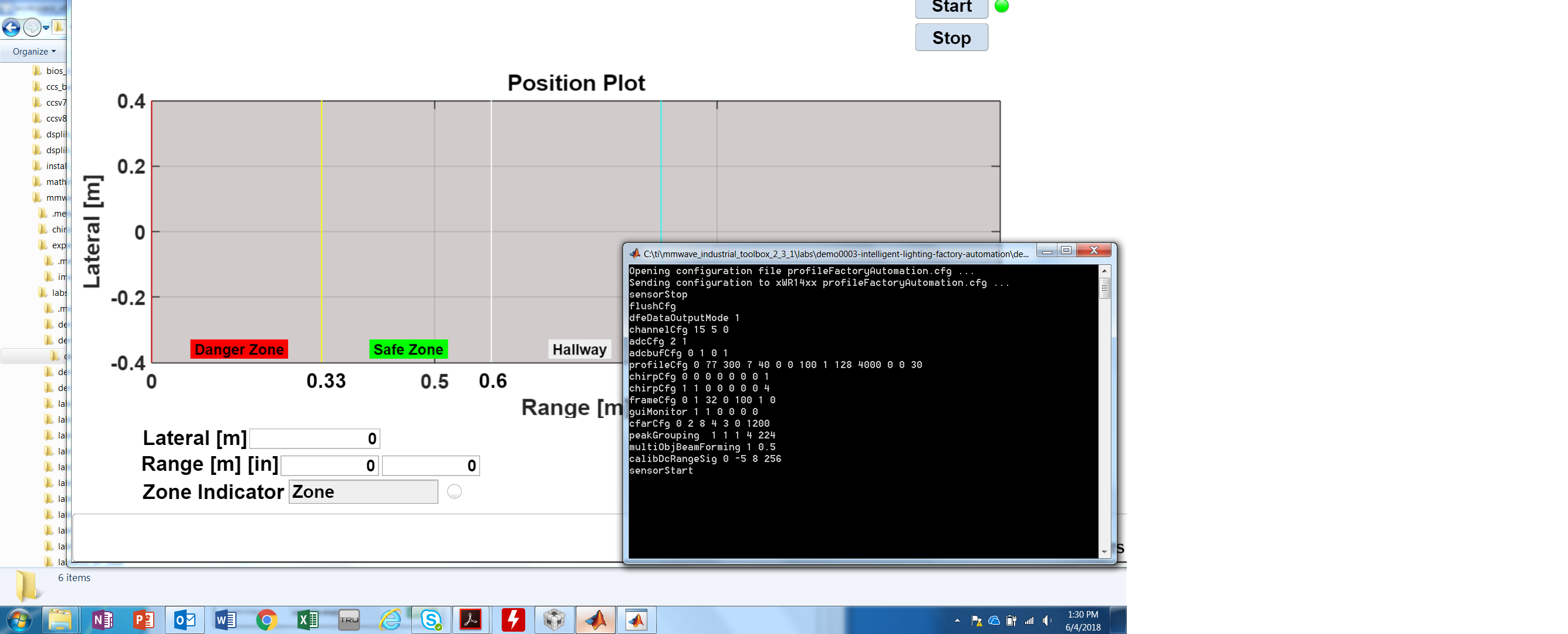
Task: Click the Windows Start orb
Action: pos(19,620)
